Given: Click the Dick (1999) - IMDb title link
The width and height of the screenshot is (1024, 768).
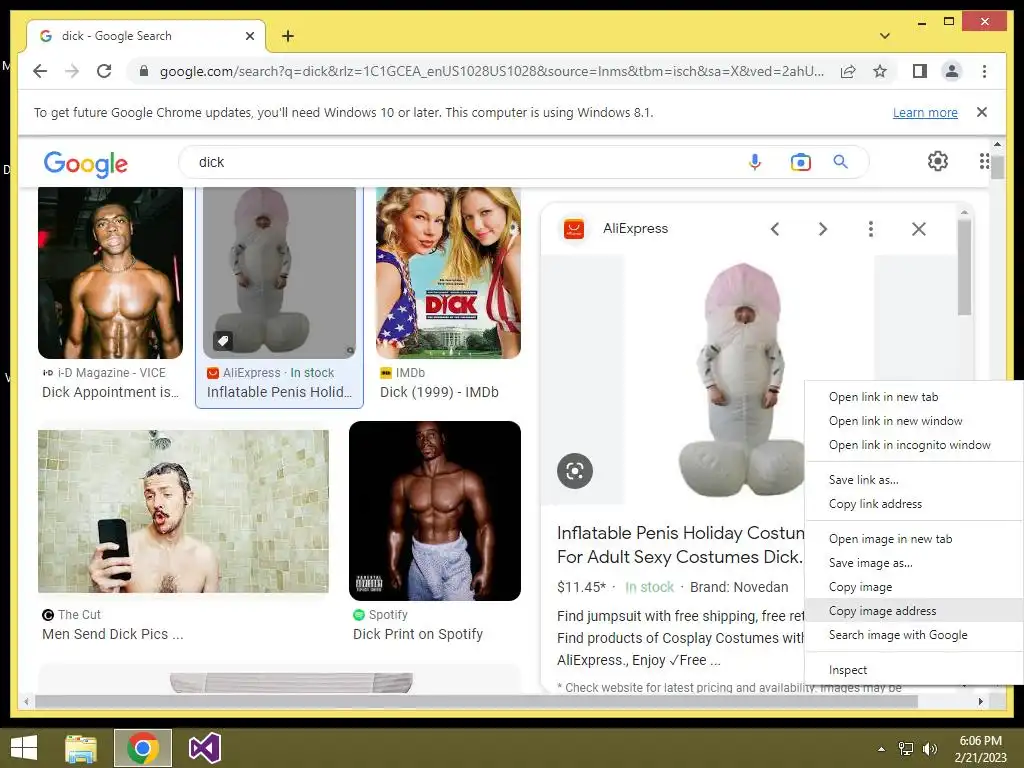Looking at the screenshot, I should click(x=439, y=392).
